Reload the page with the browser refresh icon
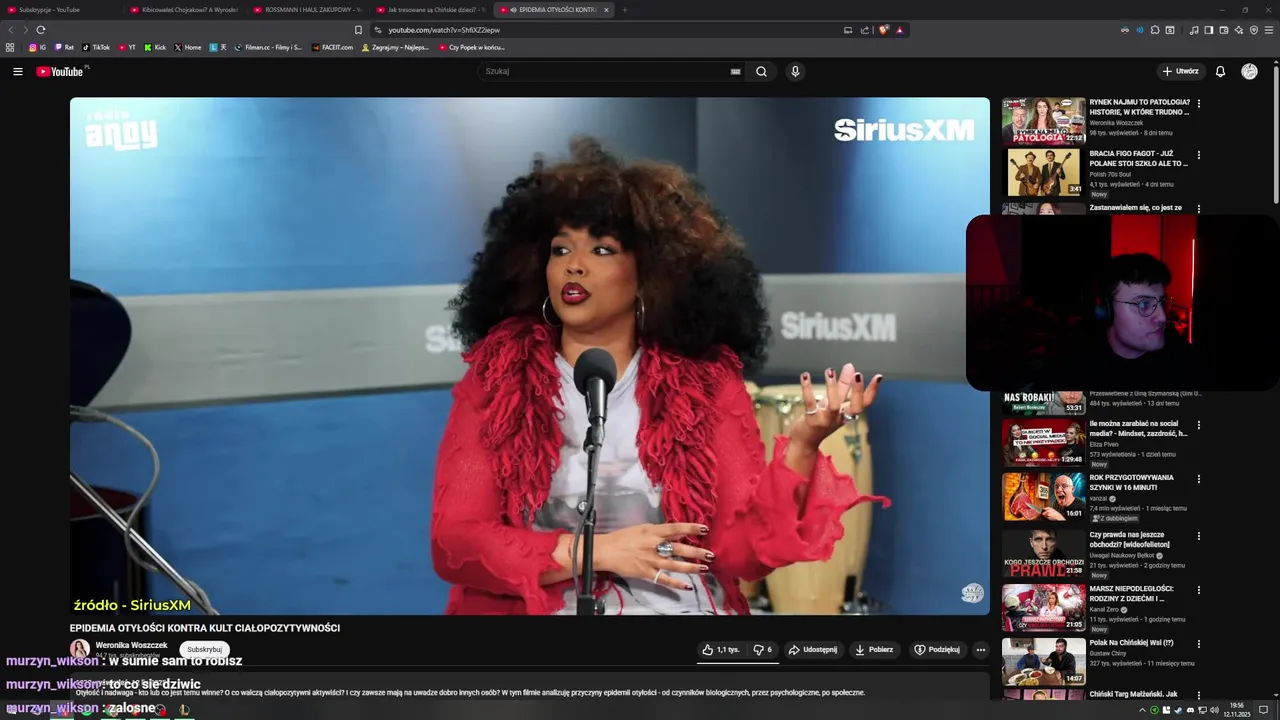The height and width of the screenshot is (720, 1280). (41, 30)
